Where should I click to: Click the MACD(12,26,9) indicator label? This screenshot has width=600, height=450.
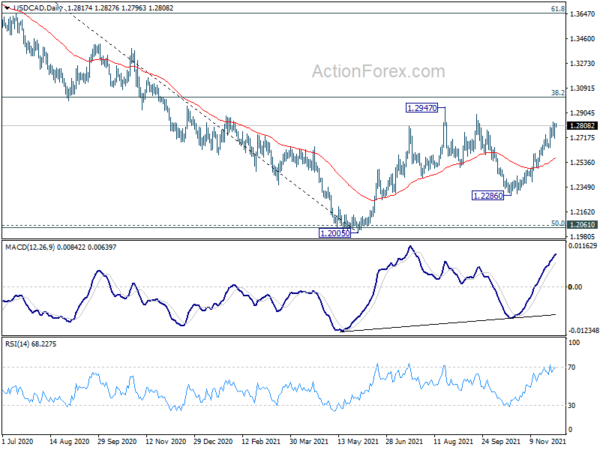tap(29, 248)
